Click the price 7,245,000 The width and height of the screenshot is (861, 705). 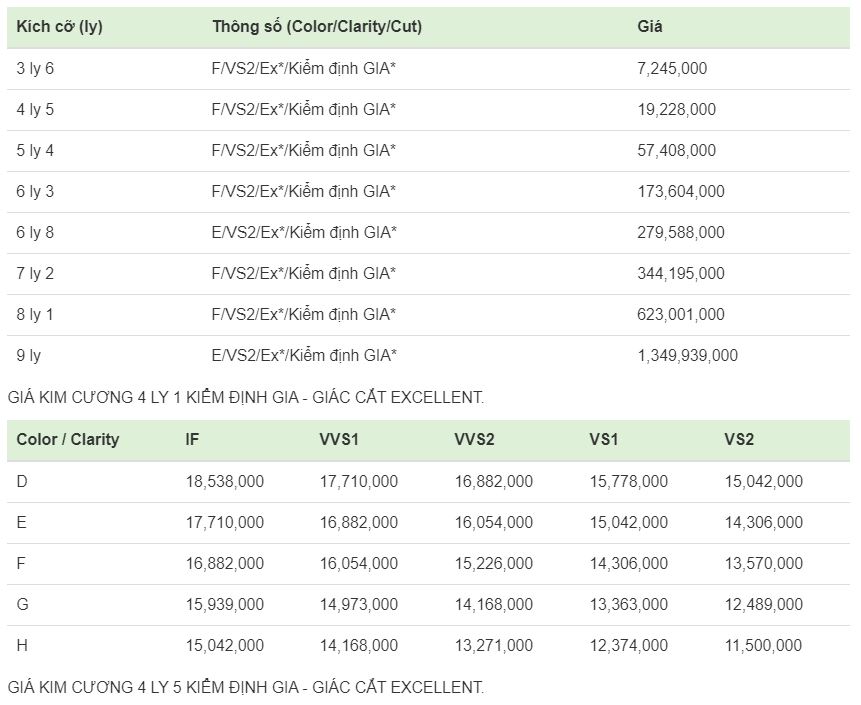pyautogui.click(x=672, y=68)
